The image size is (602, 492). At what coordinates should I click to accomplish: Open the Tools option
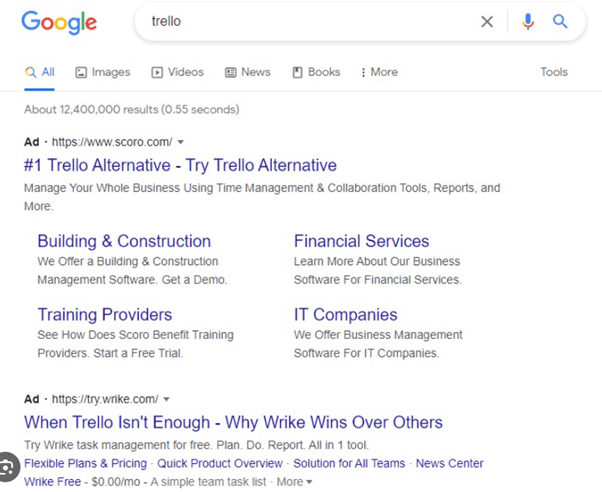(x=554, y=72)
